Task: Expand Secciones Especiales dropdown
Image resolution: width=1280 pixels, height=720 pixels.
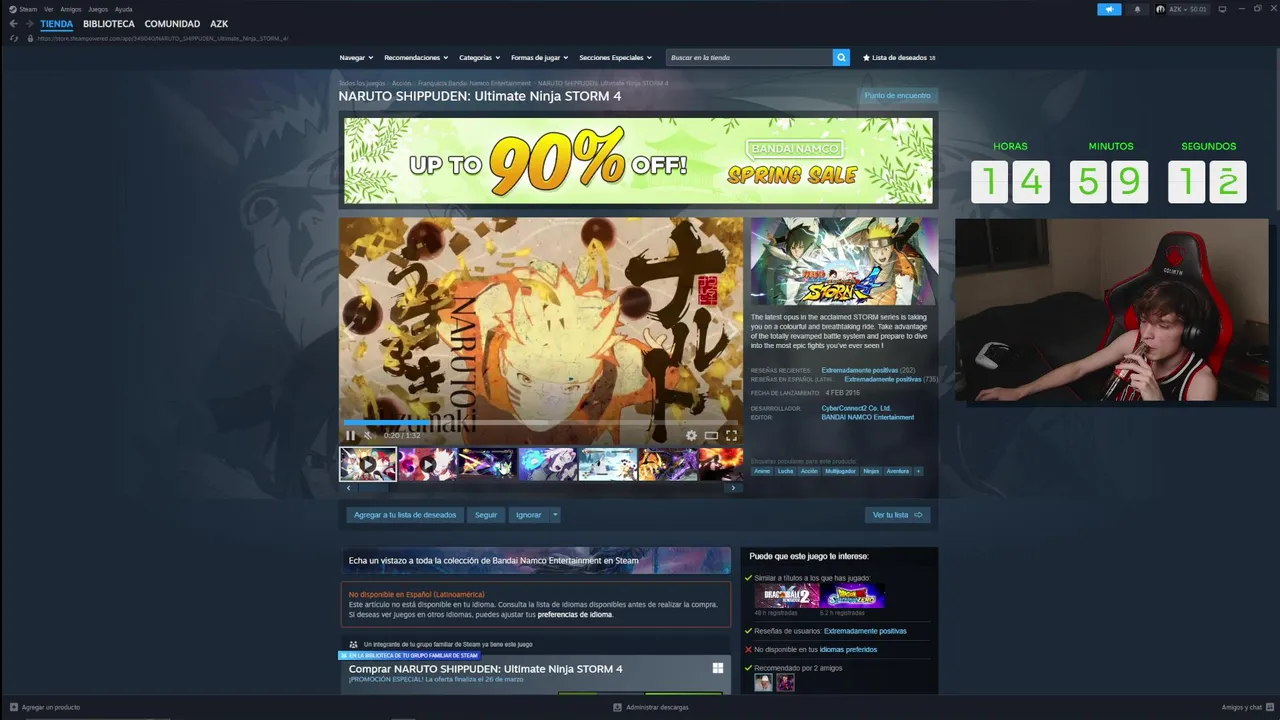Action: (615, 58)
